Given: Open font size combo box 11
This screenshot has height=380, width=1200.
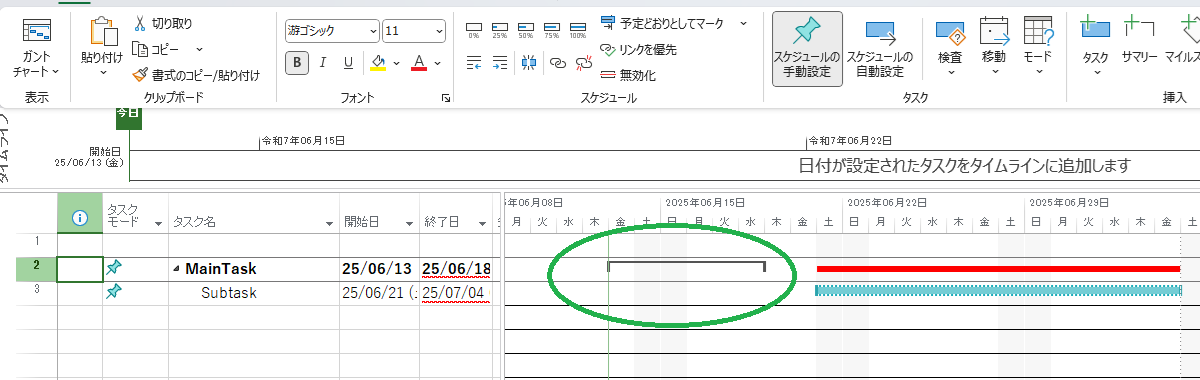Looking at the screenshot, I should [x=415, y=31].
